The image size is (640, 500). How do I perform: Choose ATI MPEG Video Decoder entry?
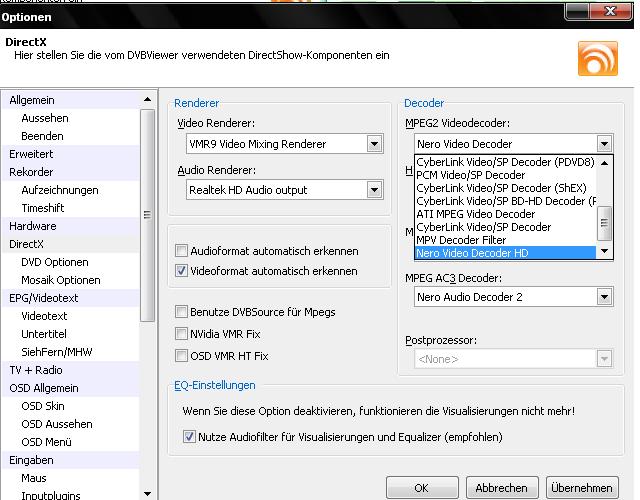click(x=475, y=214)
